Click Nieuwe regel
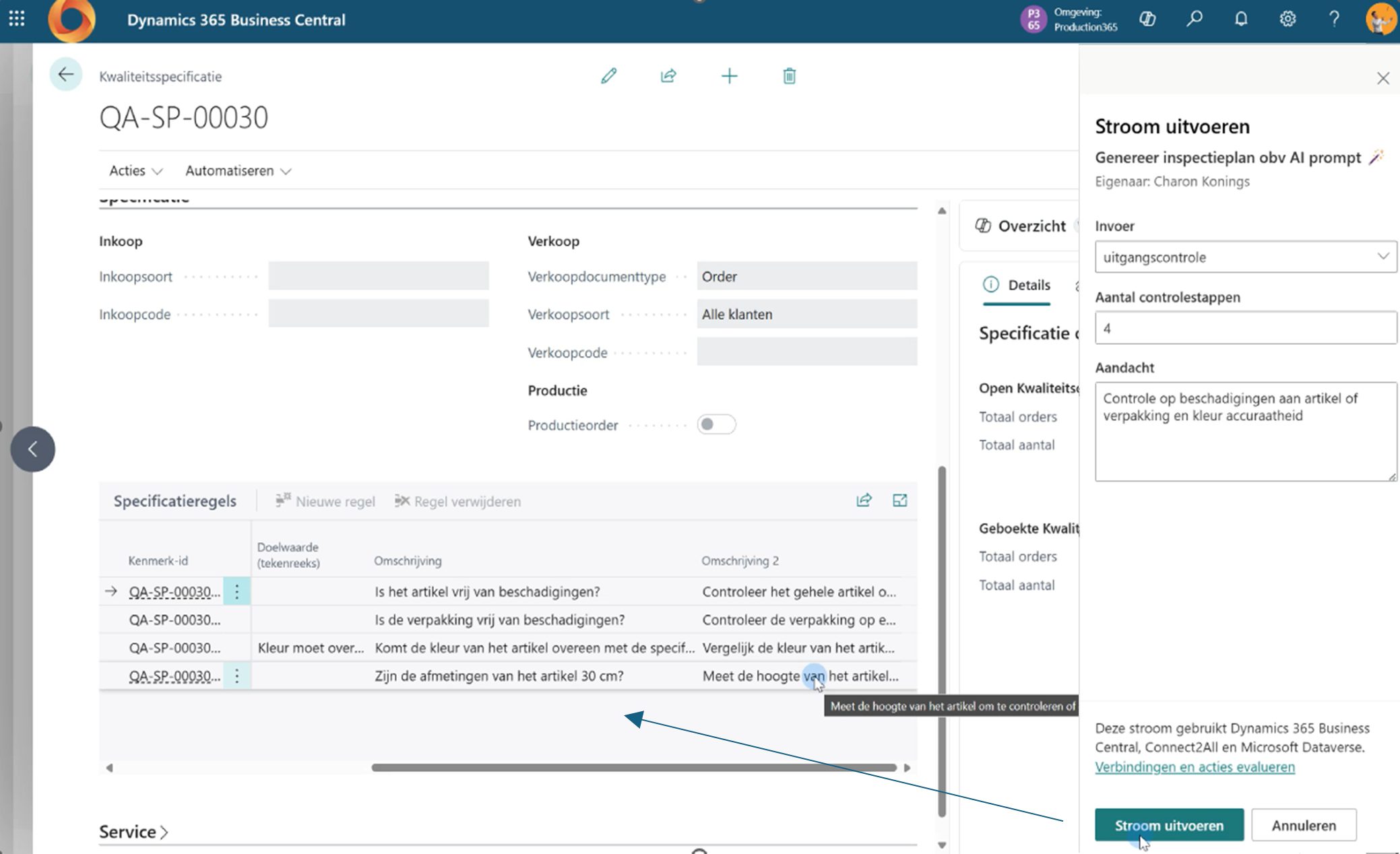The image size is (1400, 854). tap(325, 501)
